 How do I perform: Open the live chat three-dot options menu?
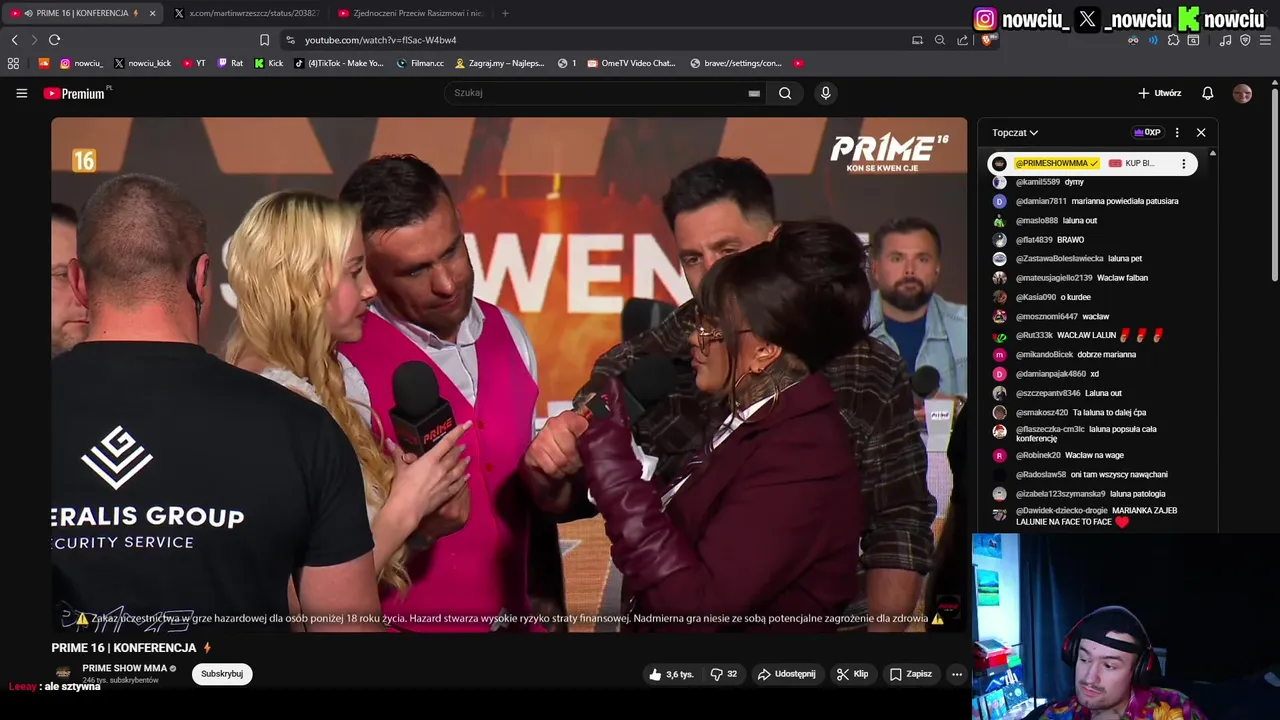1177,132
